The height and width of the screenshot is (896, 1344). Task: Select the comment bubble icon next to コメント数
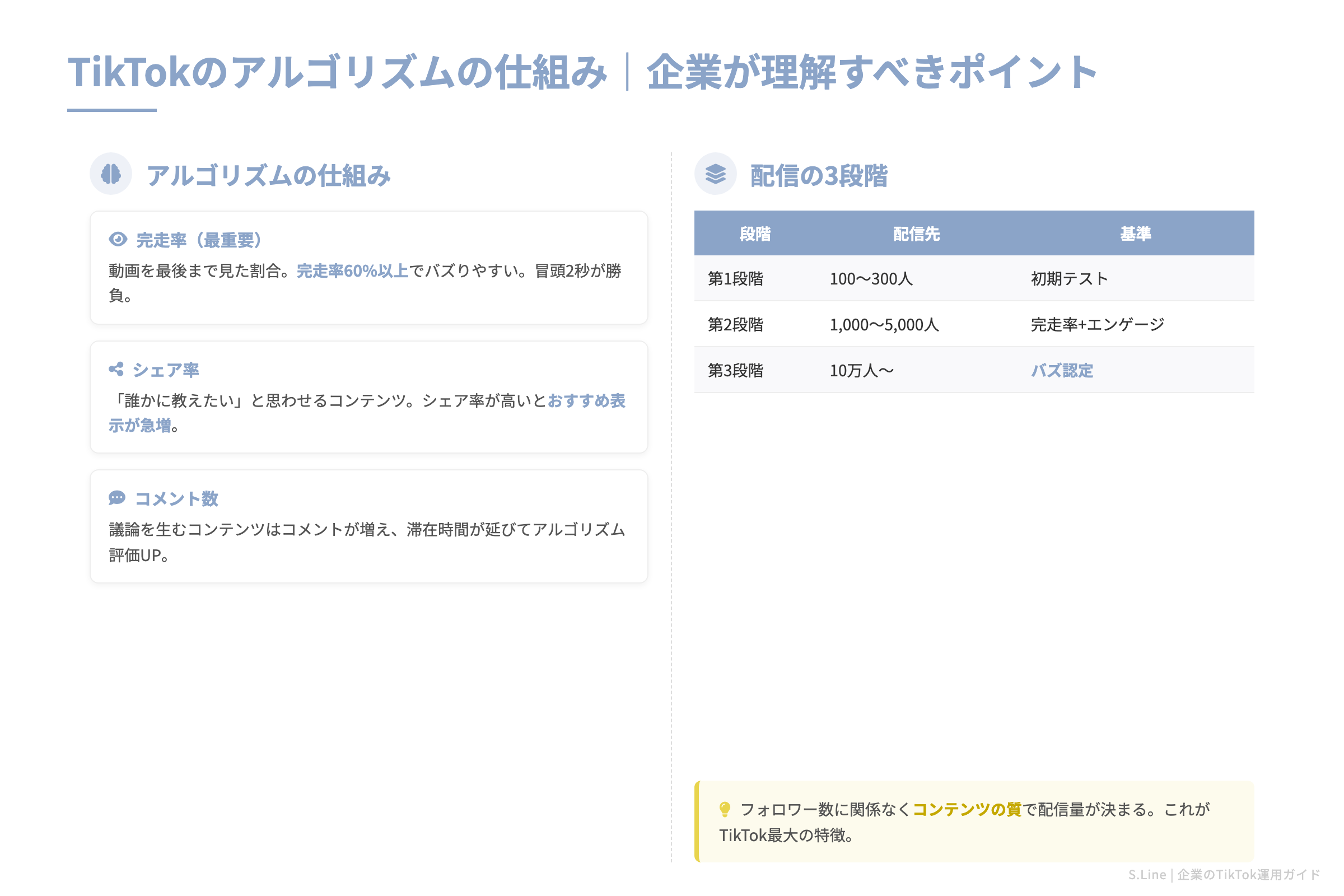pos(116,498)
